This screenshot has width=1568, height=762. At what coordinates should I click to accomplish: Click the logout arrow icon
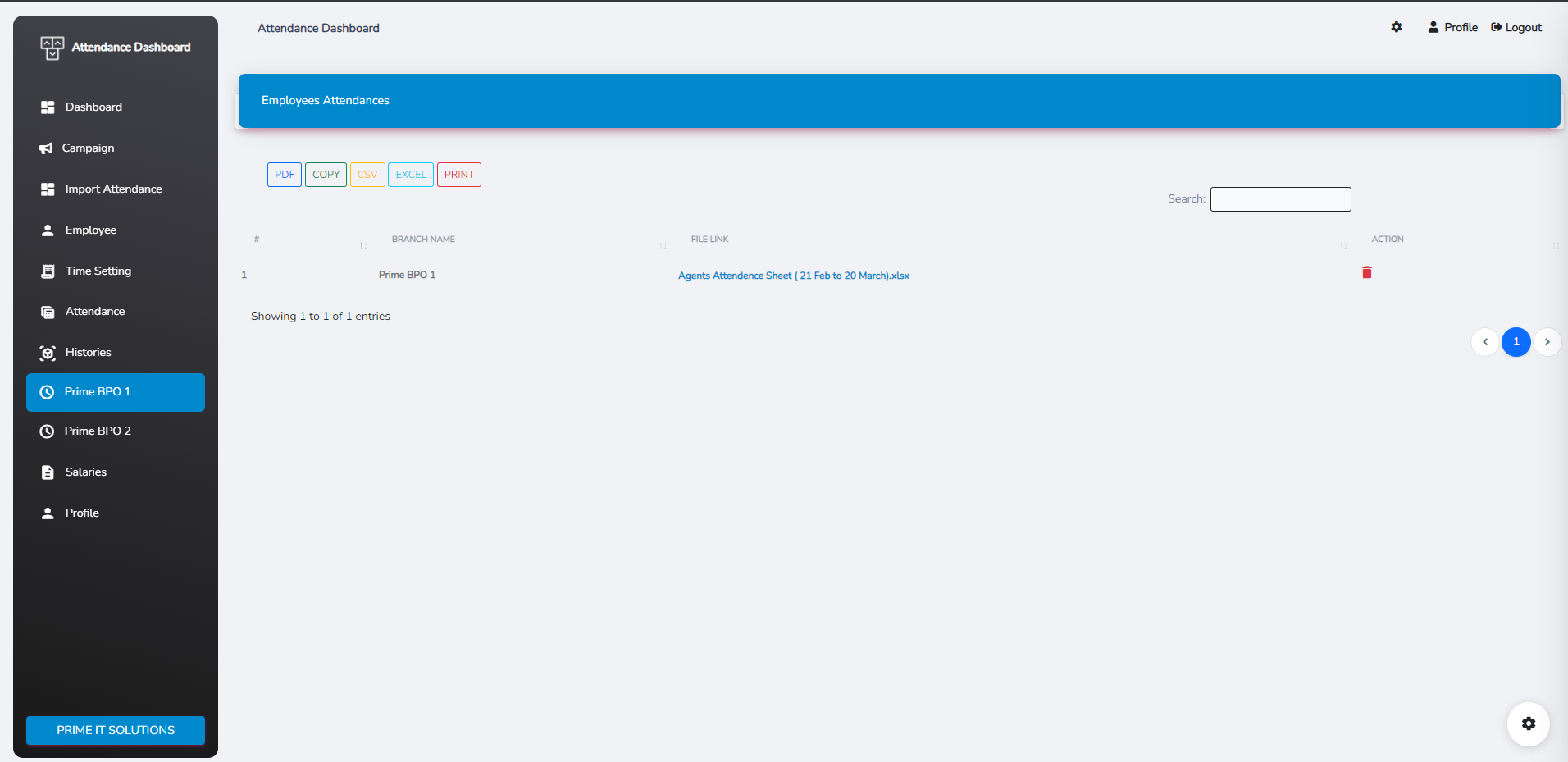coord(1497,27)
